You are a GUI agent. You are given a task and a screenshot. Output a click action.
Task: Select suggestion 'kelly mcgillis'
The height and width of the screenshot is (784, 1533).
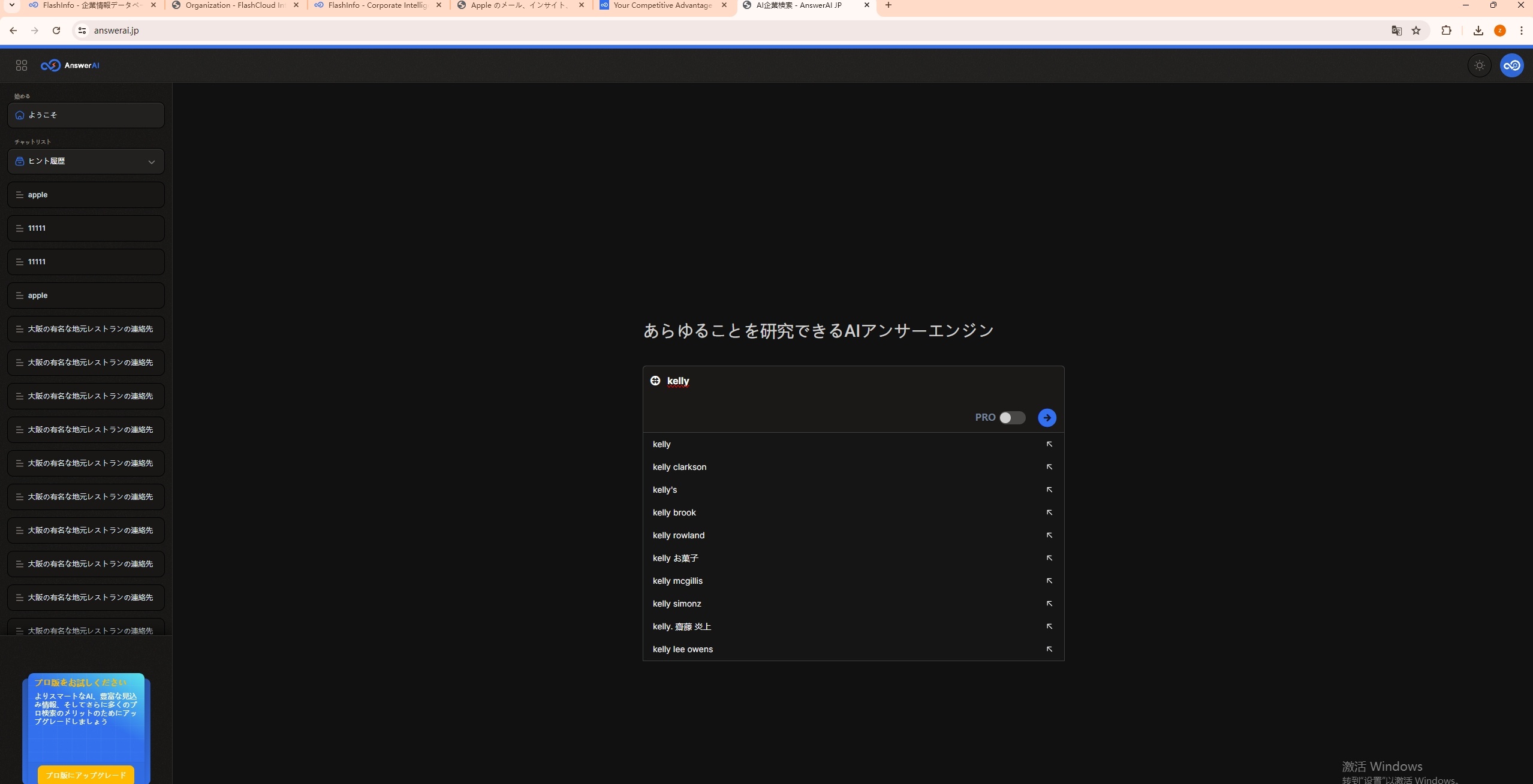click(x=853, y=581)
